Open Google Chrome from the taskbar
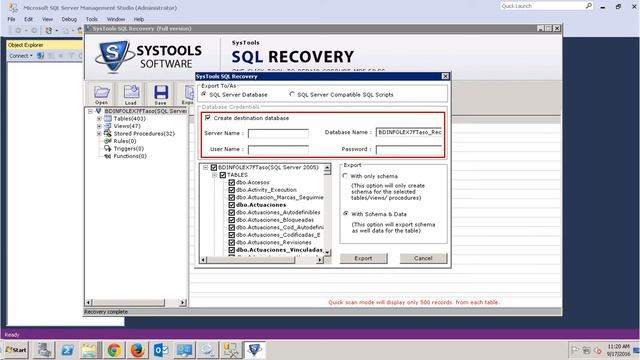The height and width of the screenshot is (360, 640). point(114,350)
